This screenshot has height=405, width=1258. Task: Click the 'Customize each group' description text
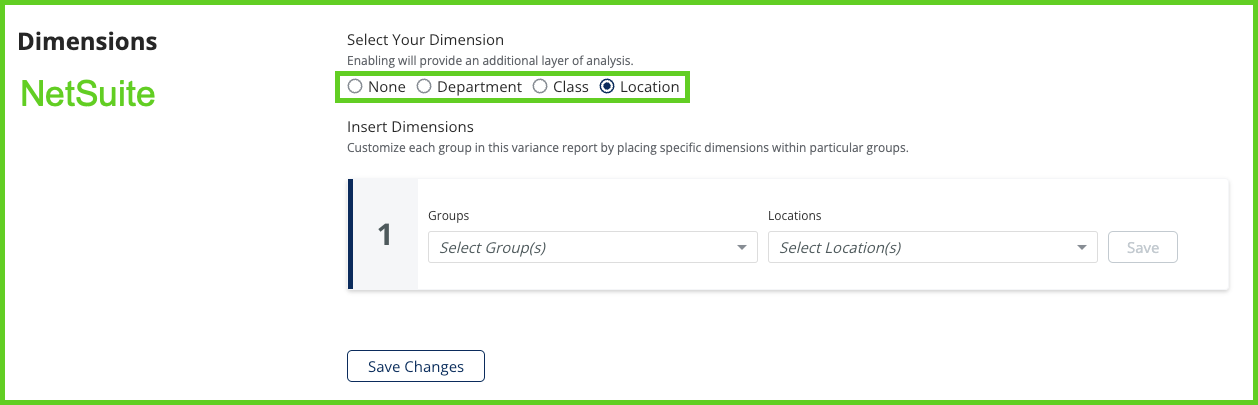pos(627,148)
